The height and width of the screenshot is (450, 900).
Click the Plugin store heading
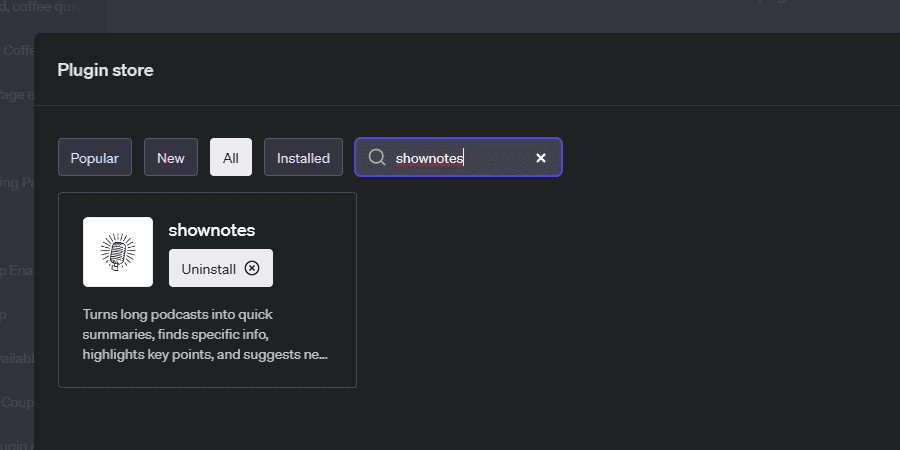tap(106, 70)
